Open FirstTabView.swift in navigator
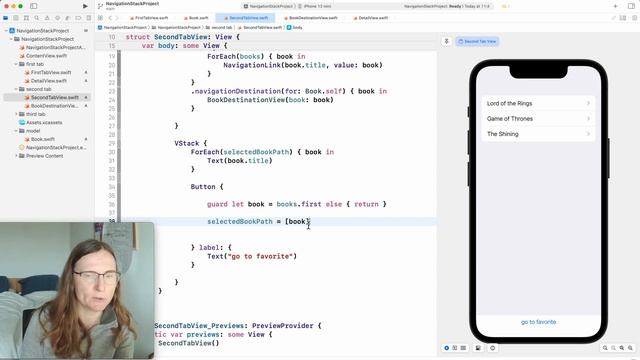 point(48,72)
